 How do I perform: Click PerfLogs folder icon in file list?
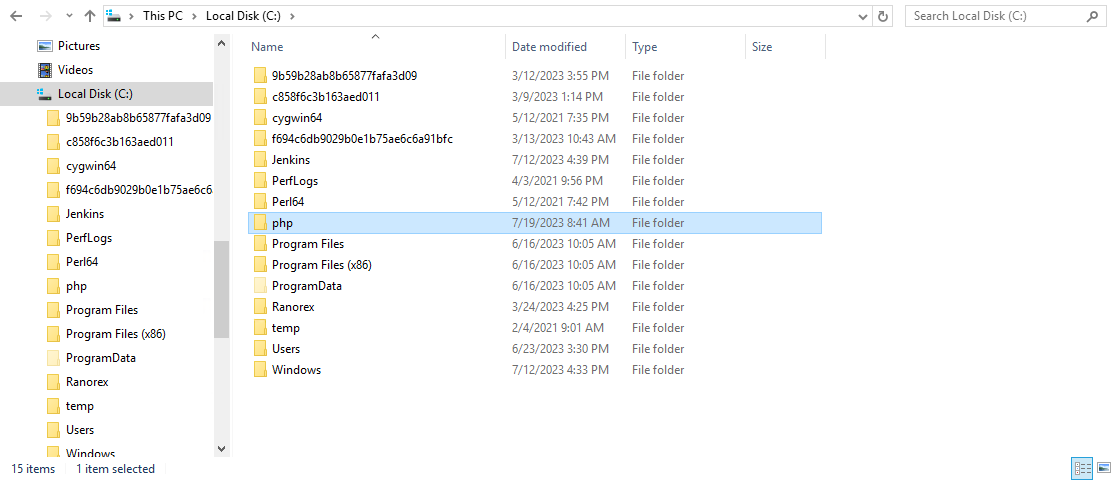260,181
